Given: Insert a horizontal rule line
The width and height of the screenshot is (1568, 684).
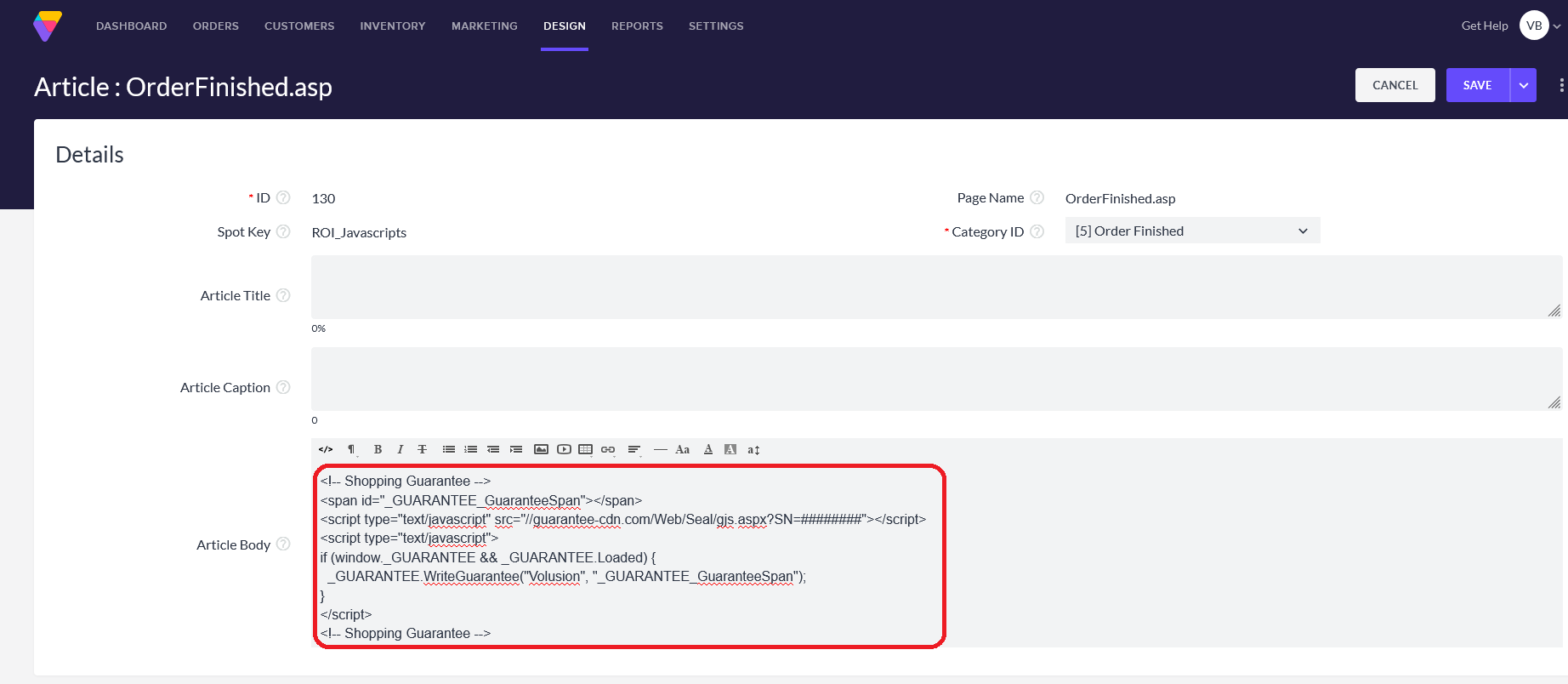Looking at the screenshot, I should pyautogui.click(x=661, y=449).
